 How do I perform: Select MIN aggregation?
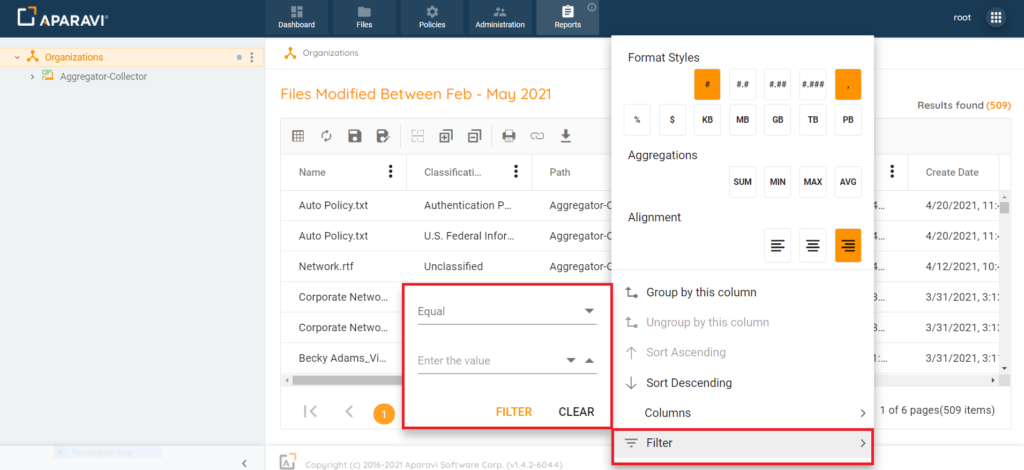click(x=777, y=181)
